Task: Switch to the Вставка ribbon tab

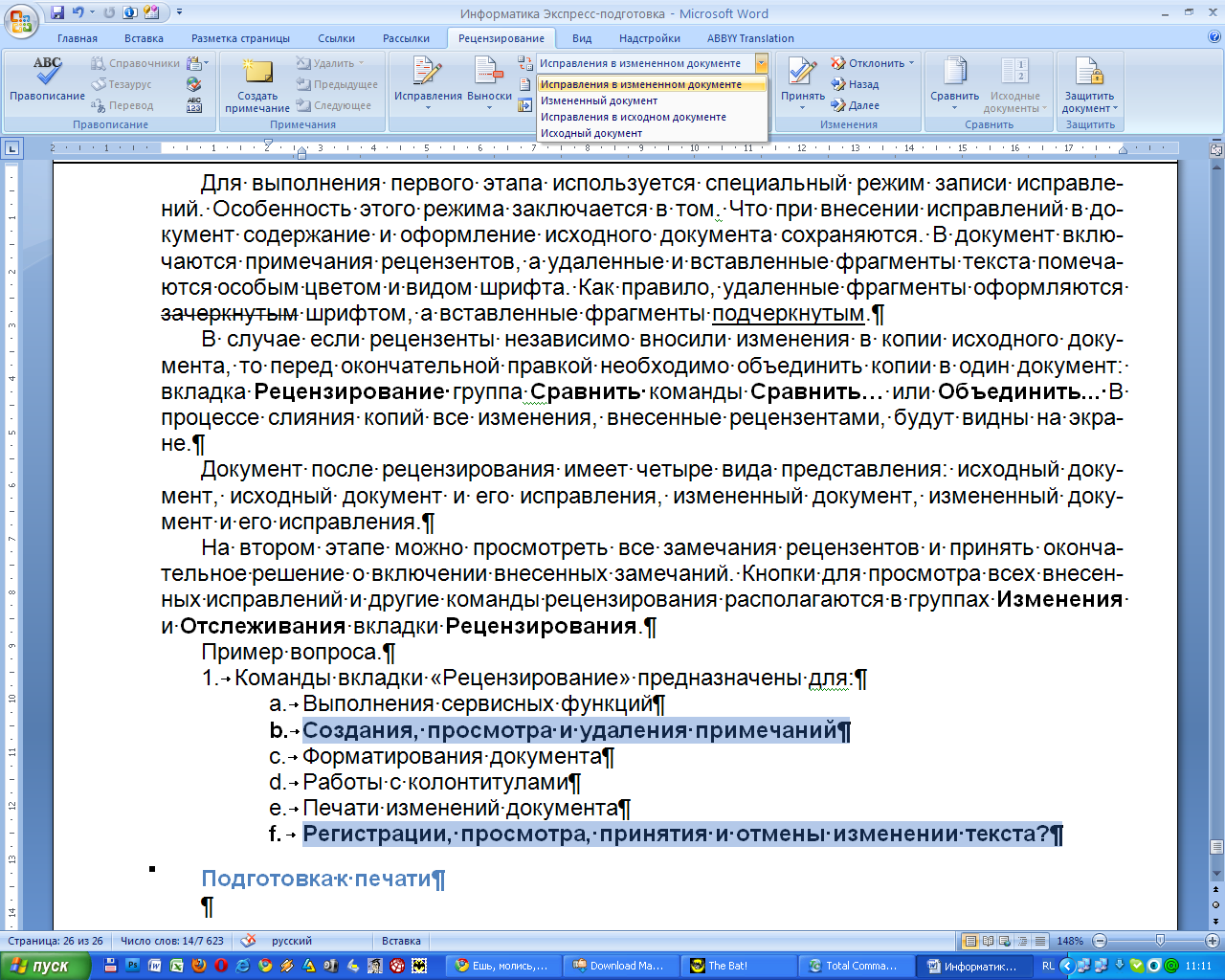Action: click(x=144, y=38)
